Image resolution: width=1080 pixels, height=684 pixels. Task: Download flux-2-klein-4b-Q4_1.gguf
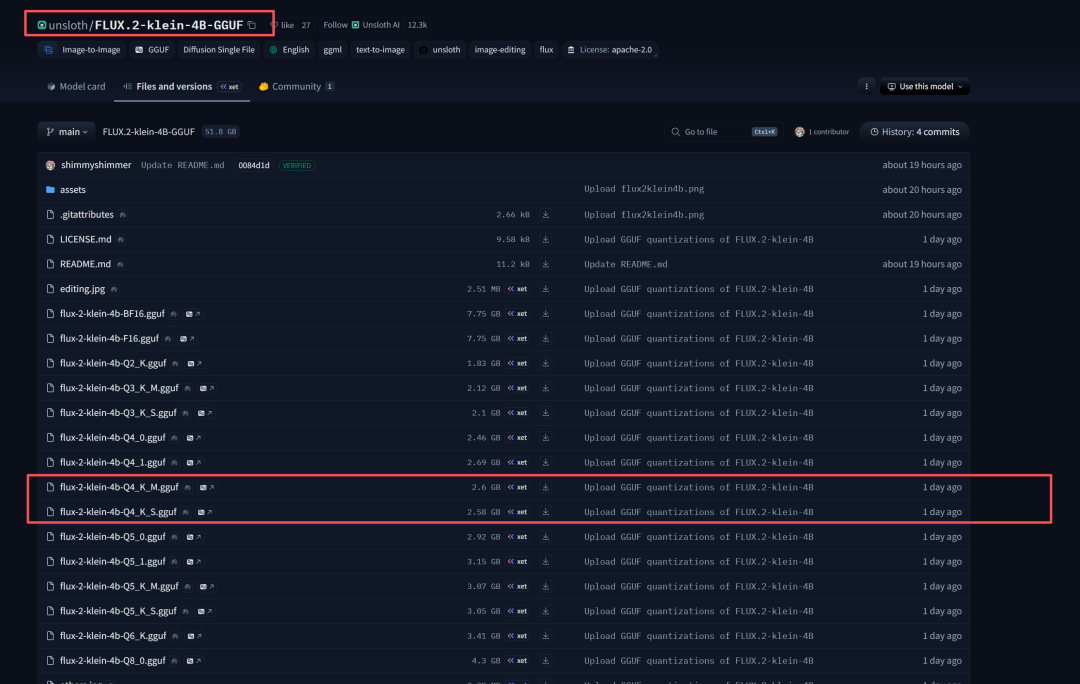[x=546, y=462]
